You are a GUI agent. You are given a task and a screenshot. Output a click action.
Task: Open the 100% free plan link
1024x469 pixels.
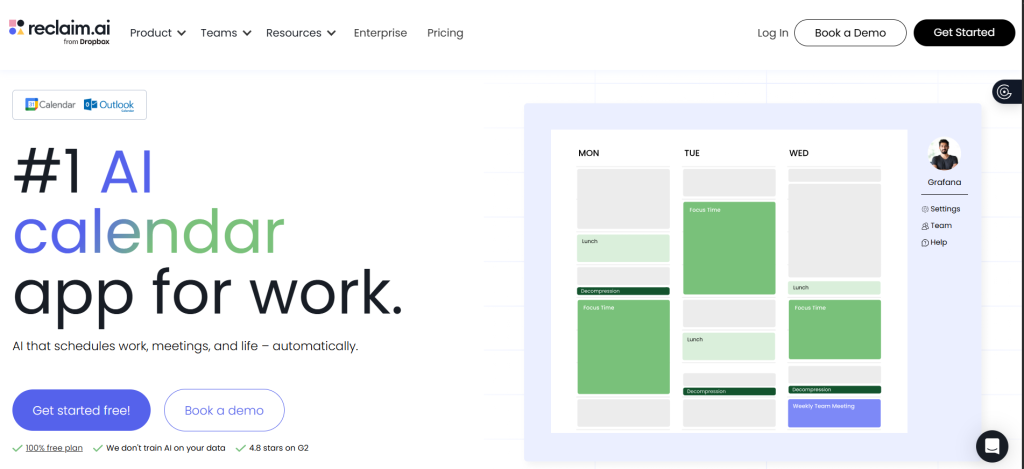[x=54, y=448]
